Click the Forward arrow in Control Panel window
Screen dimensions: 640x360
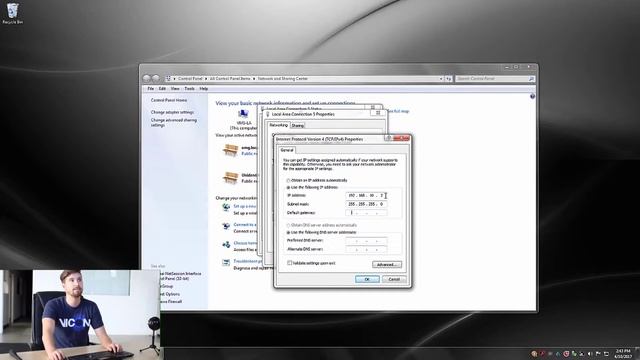[156, 78]
